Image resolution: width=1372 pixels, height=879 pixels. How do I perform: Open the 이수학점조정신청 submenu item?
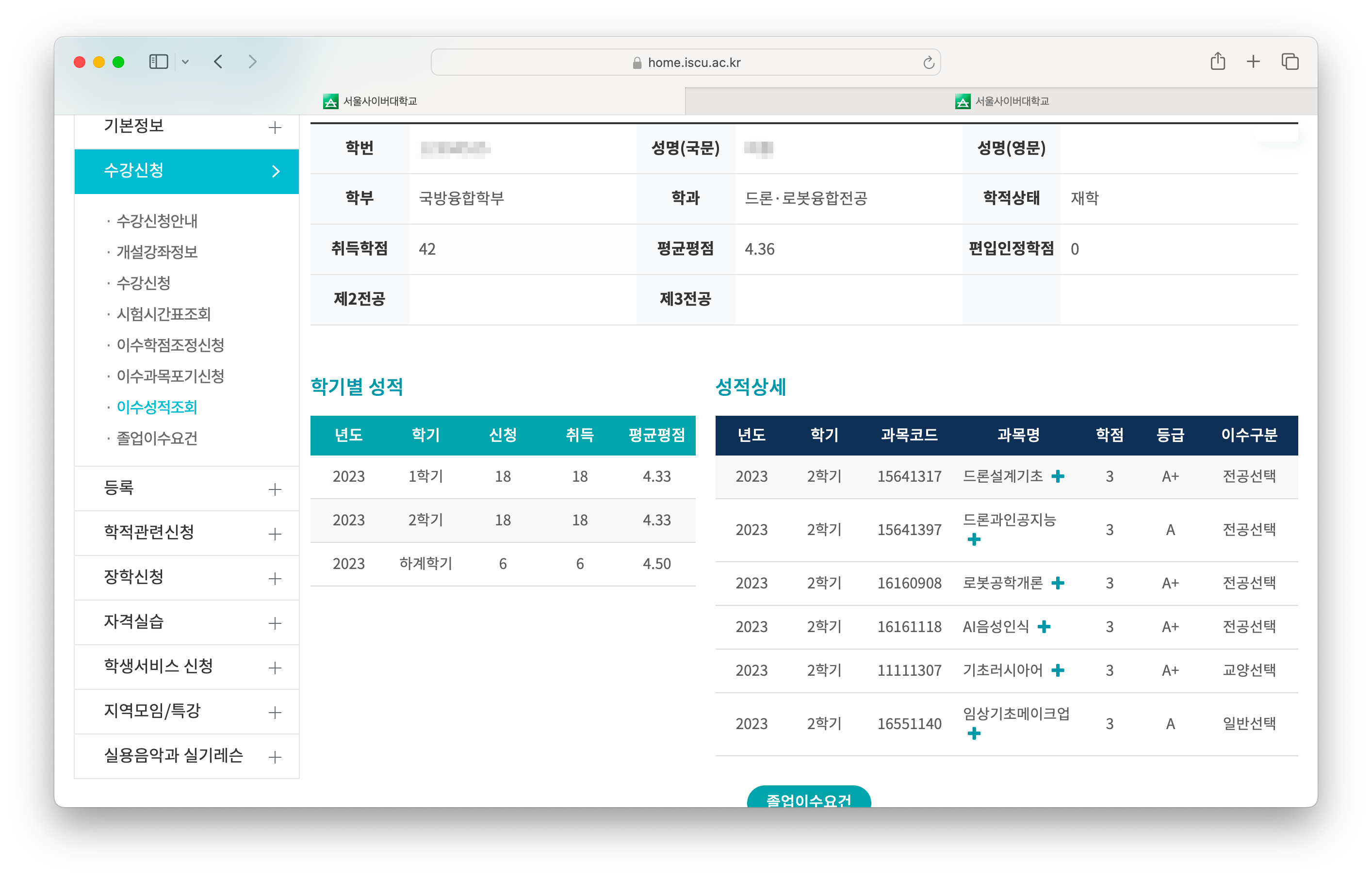[x=170, y=345]
